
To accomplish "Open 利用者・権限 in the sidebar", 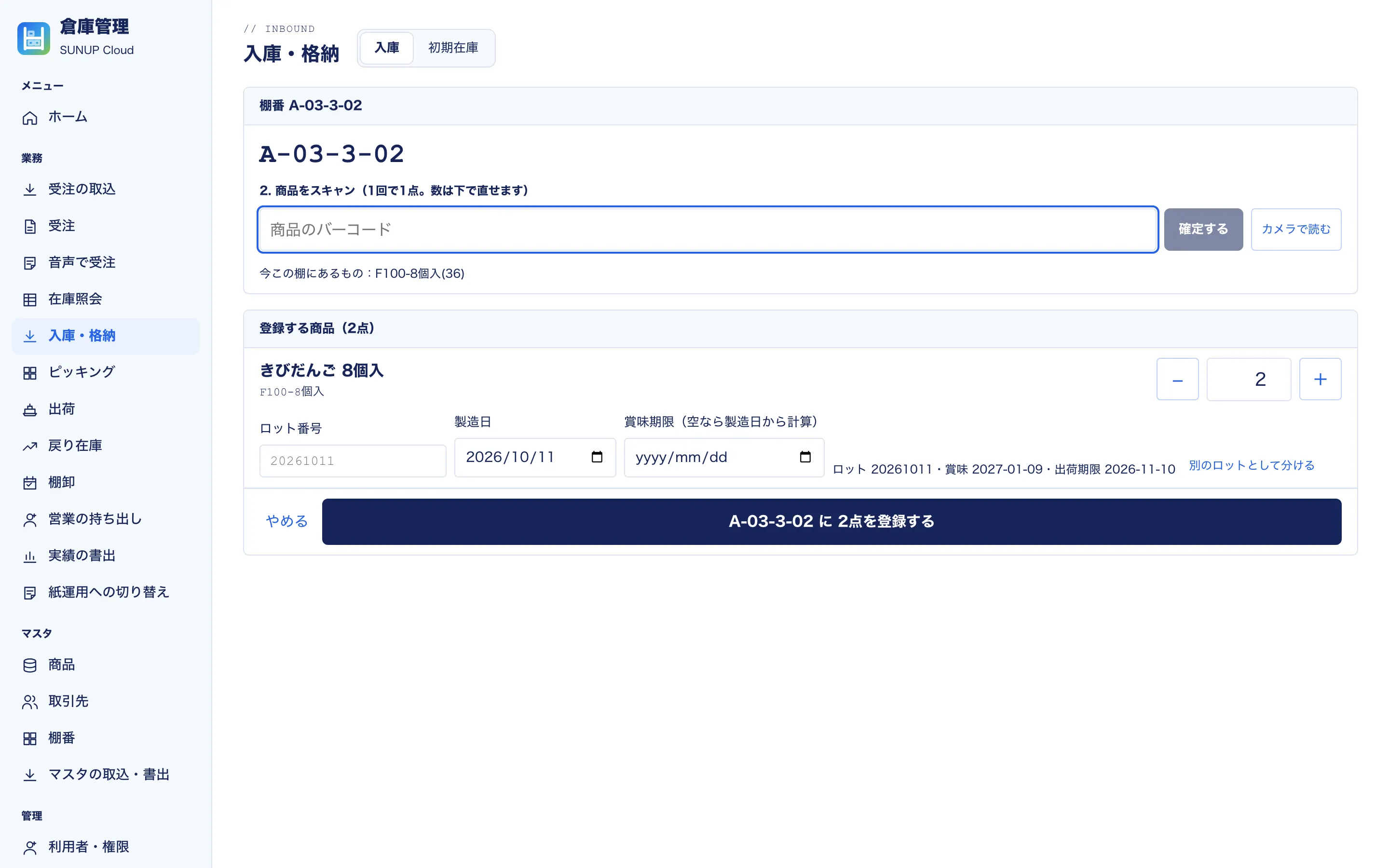I will (x=106, y=847).
